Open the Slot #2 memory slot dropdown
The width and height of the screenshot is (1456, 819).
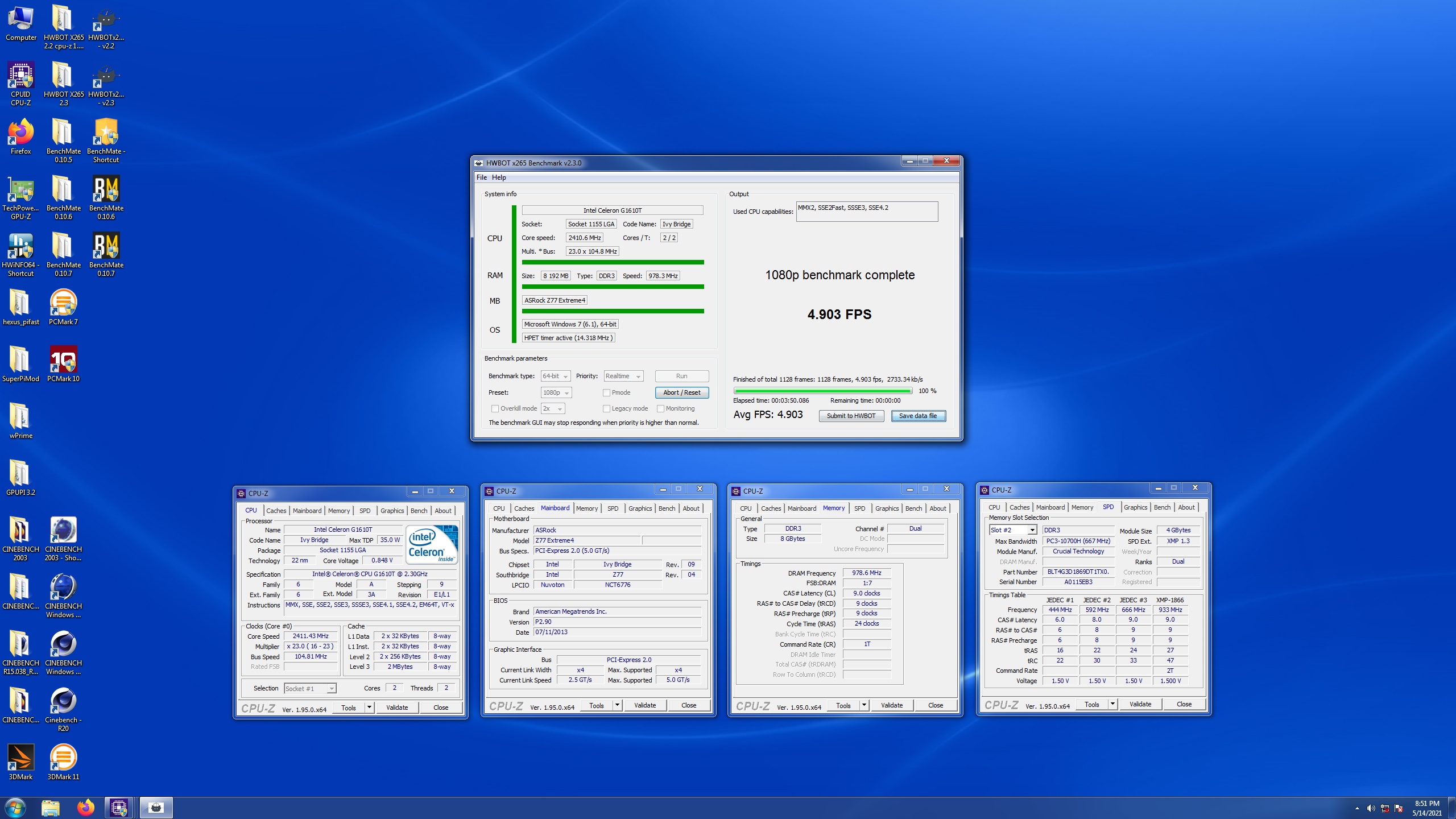coord(1012,530)
